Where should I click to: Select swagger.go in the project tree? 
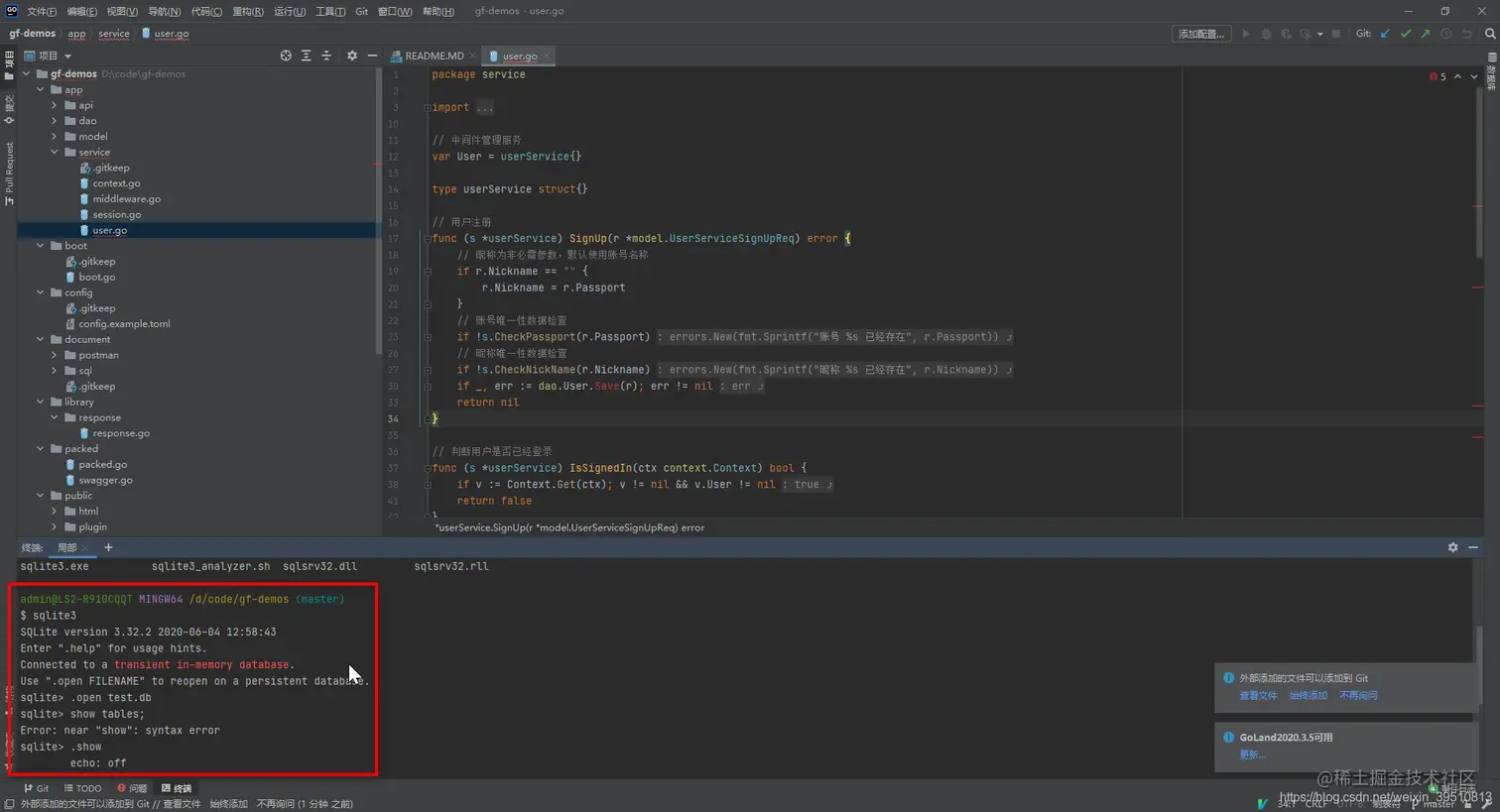click(x=105, y=480)
